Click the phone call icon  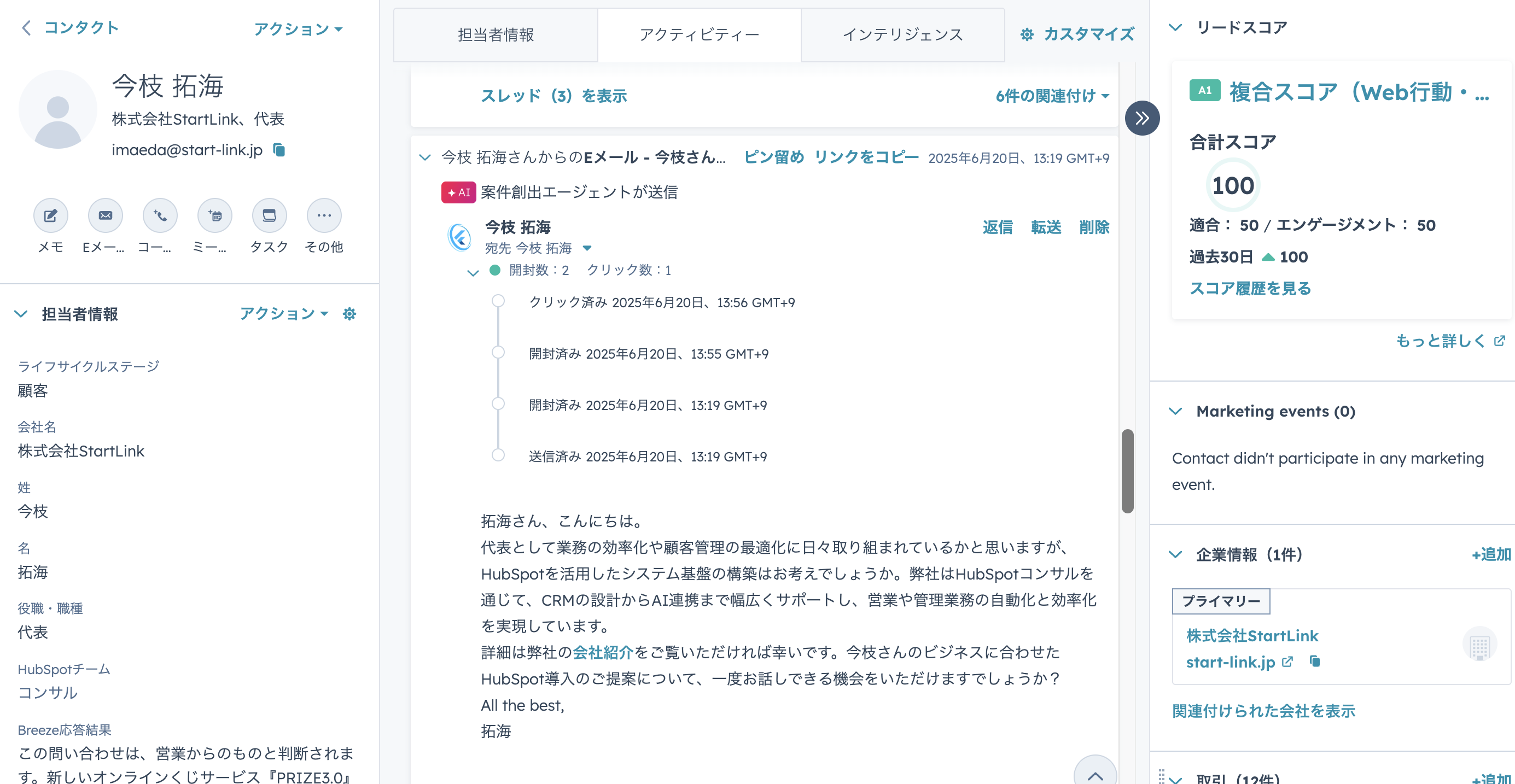tap(160, 216)
